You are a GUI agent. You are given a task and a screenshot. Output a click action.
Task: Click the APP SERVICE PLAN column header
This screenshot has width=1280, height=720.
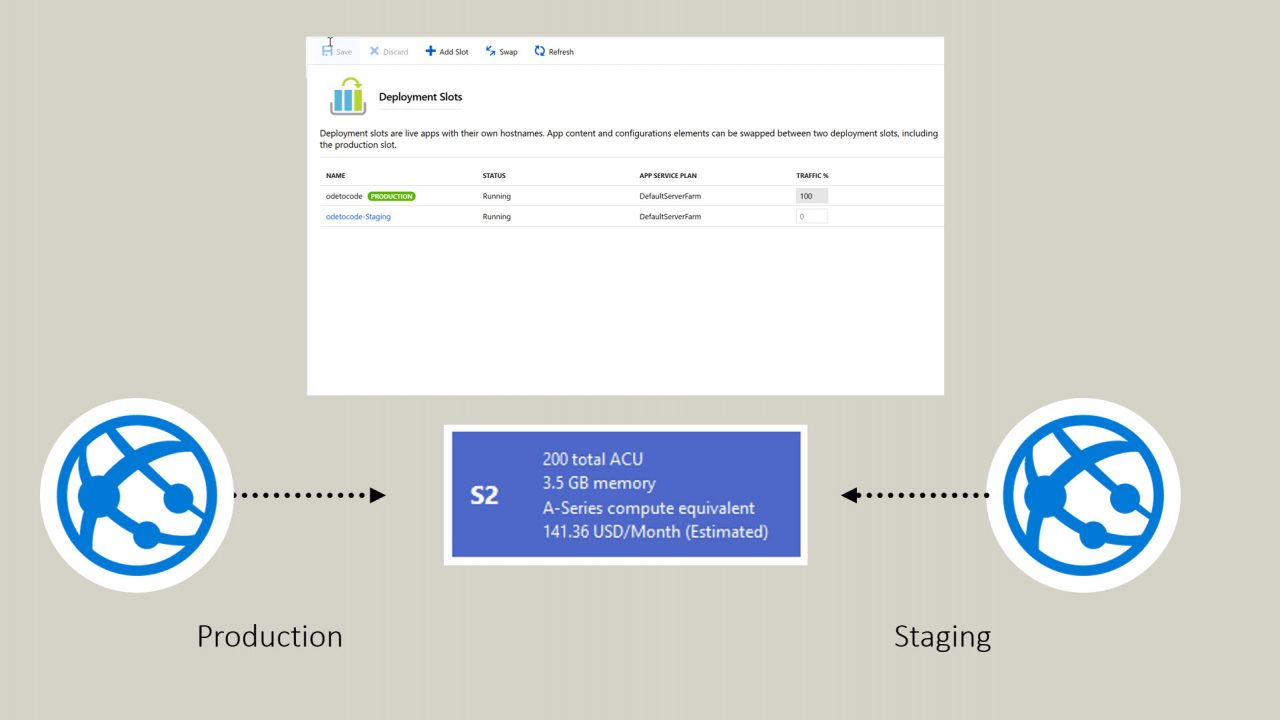point(668,176)
